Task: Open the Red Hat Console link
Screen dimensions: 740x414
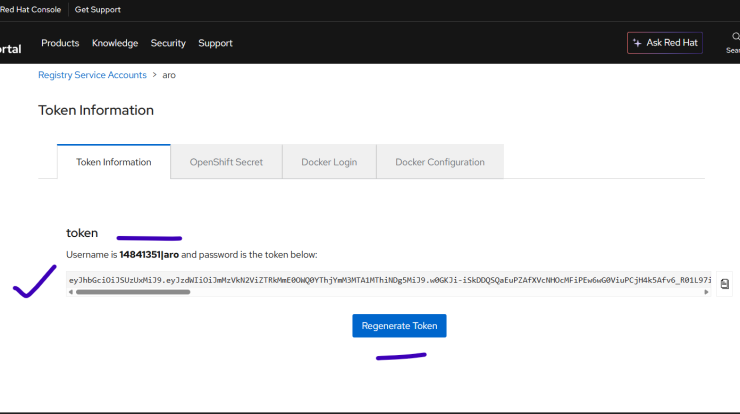Action: [x=30, y=9]
